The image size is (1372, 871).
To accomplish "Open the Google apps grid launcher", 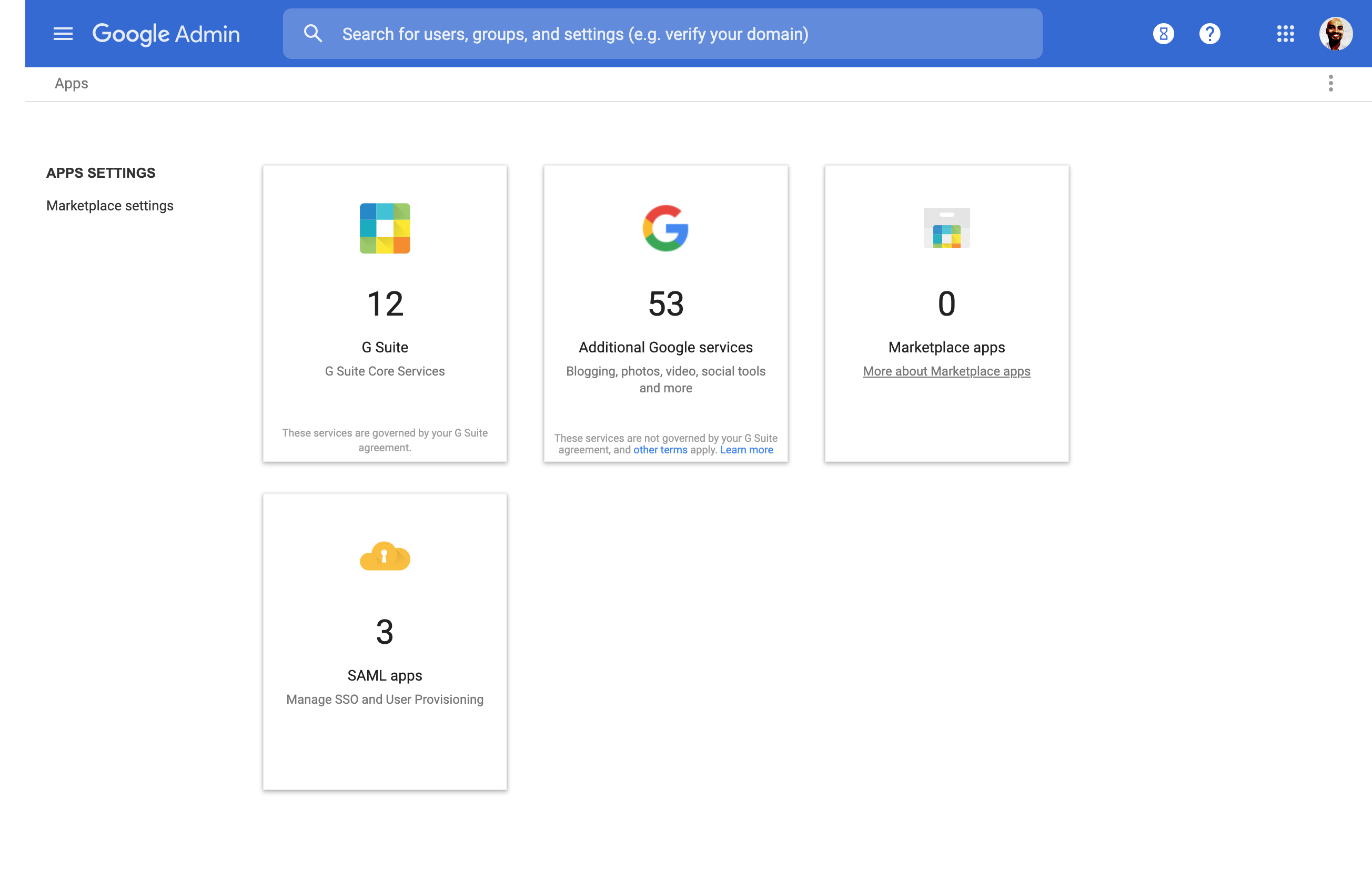I will pyautogui.click(x=1285, y=34).
